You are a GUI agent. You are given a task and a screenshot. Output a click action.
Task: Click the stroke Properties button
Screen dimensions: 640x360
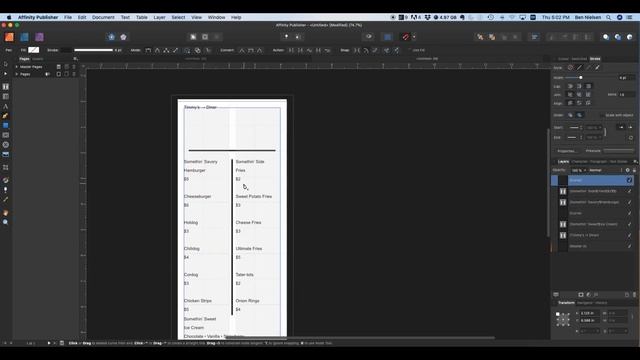(x=567, y=151)
